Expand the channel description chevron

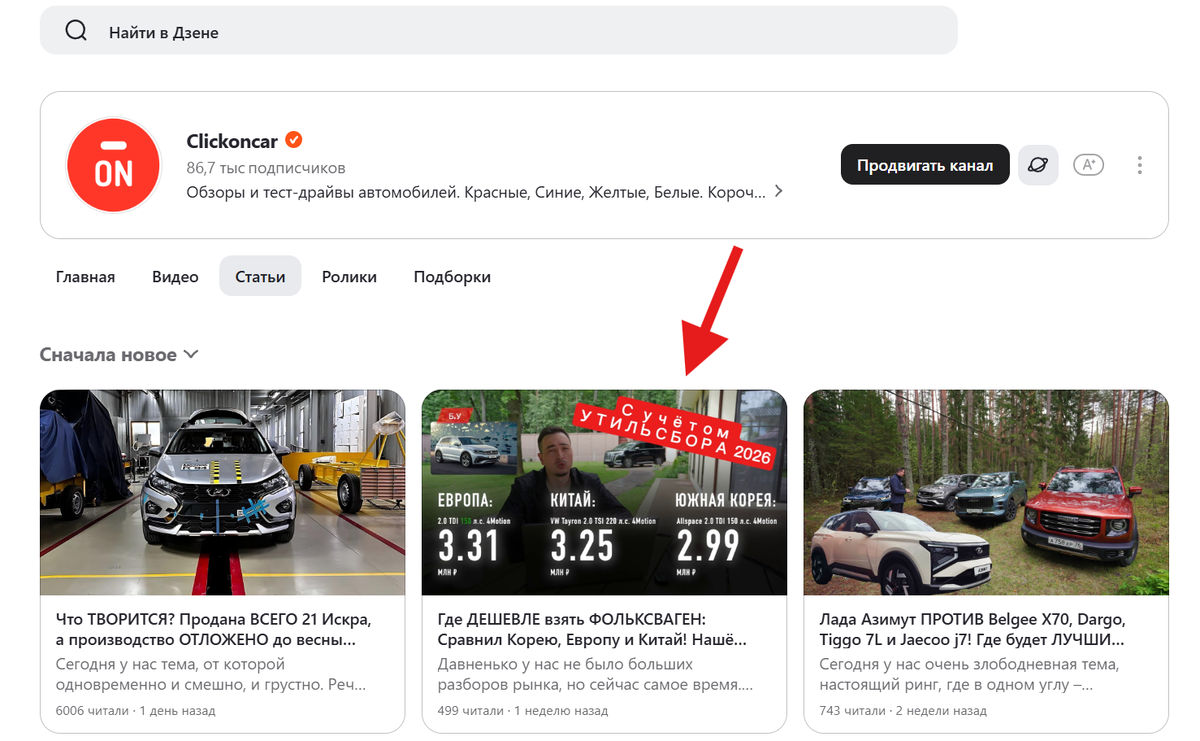(779, 191)
